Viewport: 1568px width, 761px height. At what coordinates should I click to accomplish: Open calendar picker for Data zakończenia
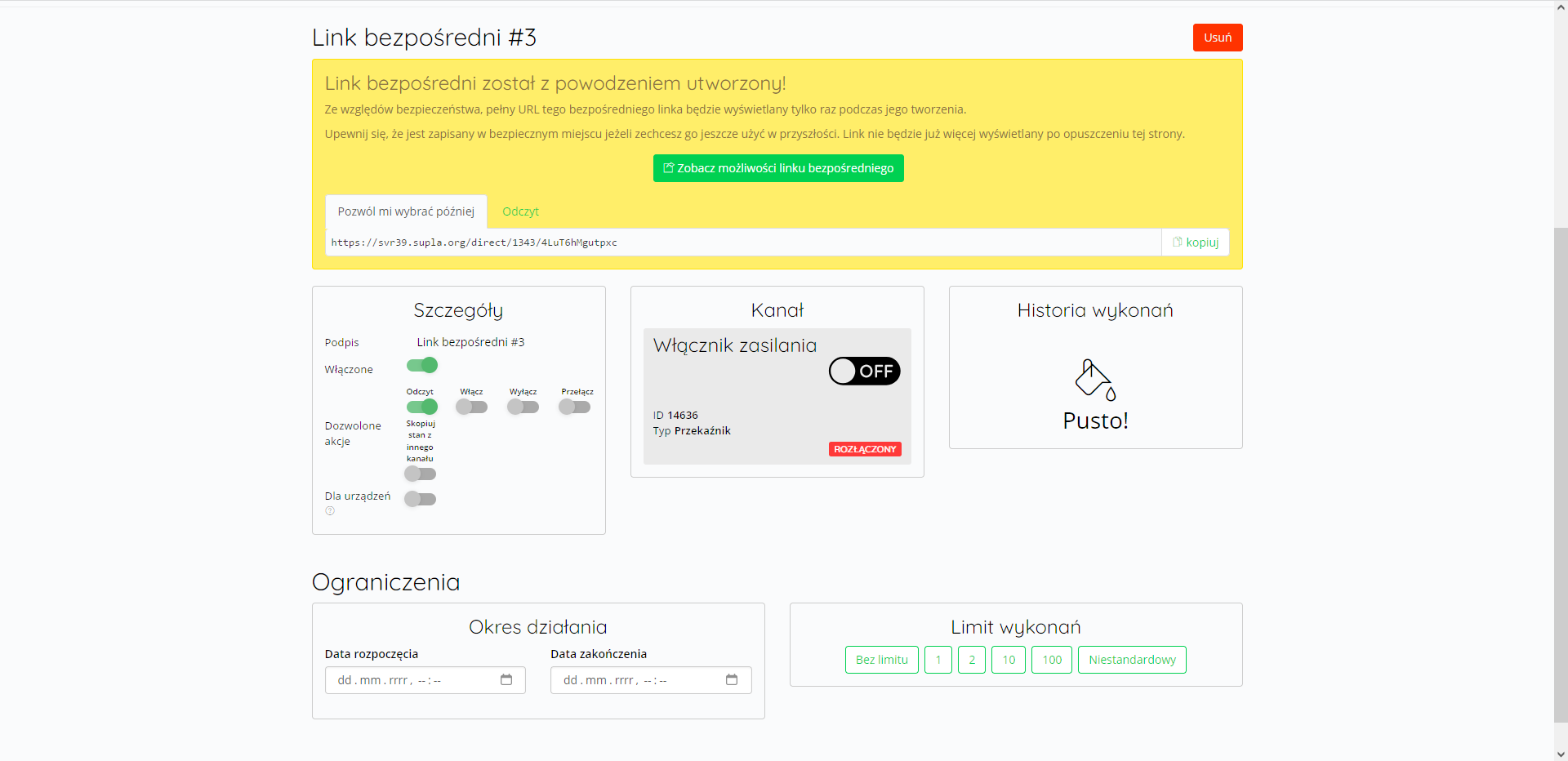(x=732, y=680)
